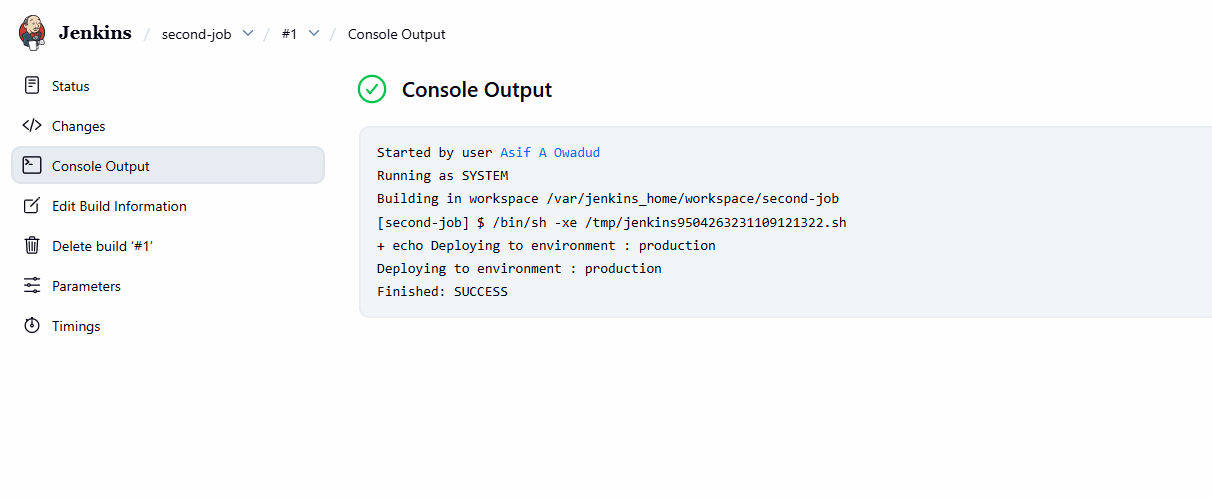Click the green build success checkmark icon
This screenshot has width=1212, height=499.
tap(372, 89)
